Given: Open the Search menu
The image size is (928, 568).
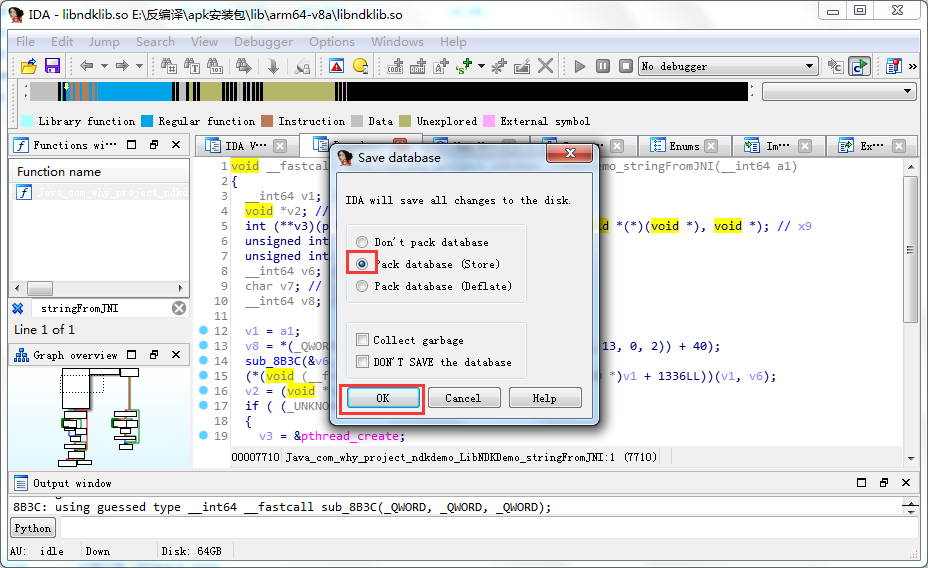Looking at the screenshot, I should pyautogui.click(x=155, y=42).
